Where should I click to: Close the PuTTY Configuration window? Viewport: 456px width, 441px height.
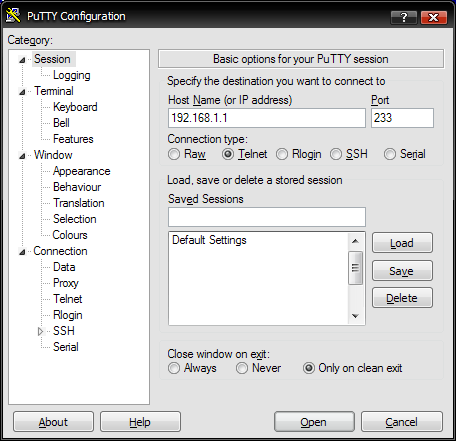pos(434,17)
